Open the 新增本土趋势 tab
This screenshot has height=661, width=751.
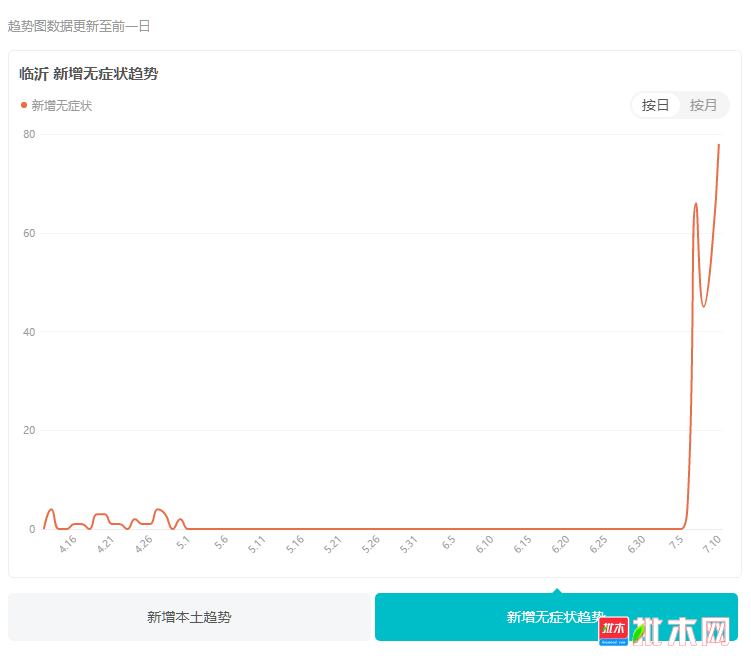[x=189, y=617]
